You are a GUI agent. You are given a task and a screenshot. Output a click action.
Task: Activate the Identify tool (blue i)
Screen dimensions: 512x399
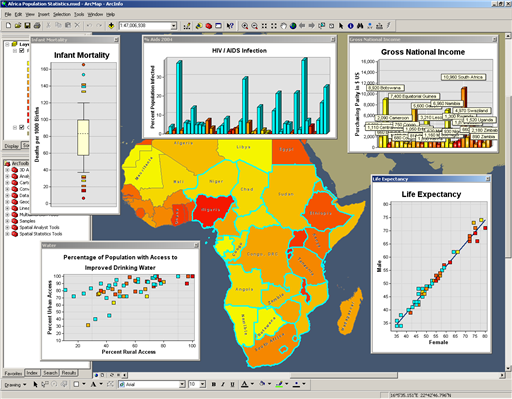pos(350,26)
